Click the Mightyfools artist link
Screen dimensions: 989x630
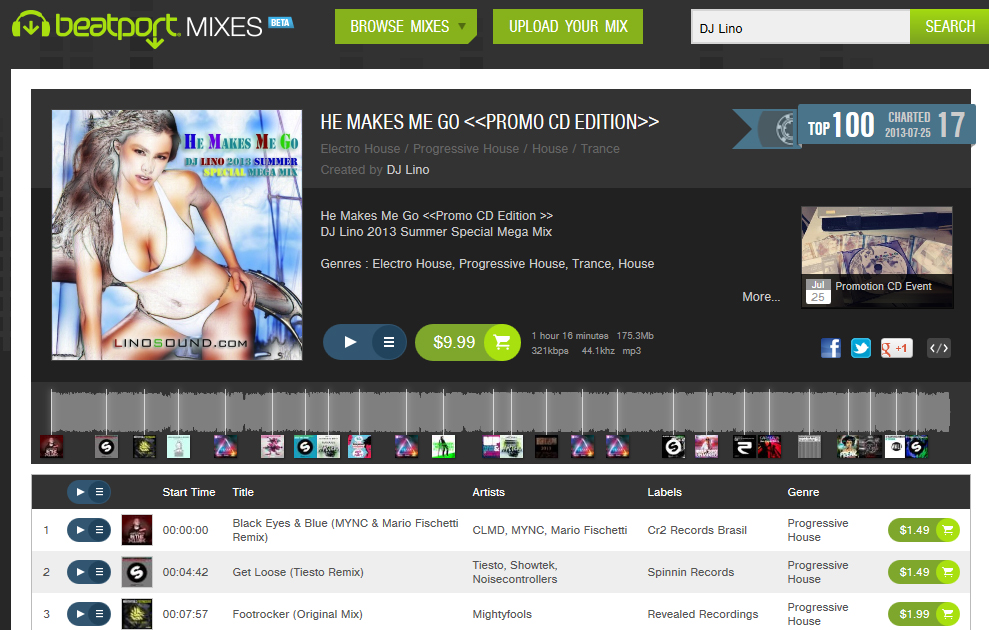[502, 614]
